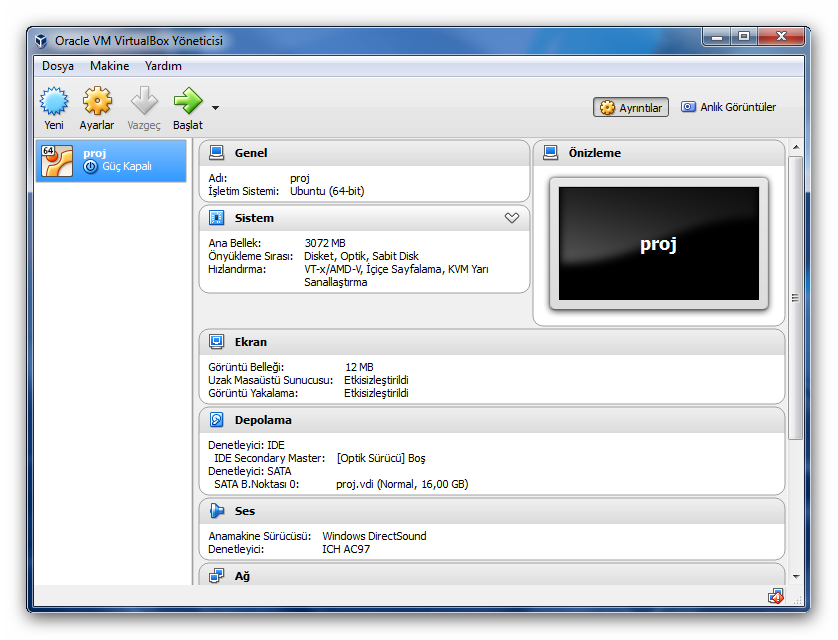The image size is (838, 640).
Task: Click the Önizleme monitor icon
Action: [x=550, y=153]
